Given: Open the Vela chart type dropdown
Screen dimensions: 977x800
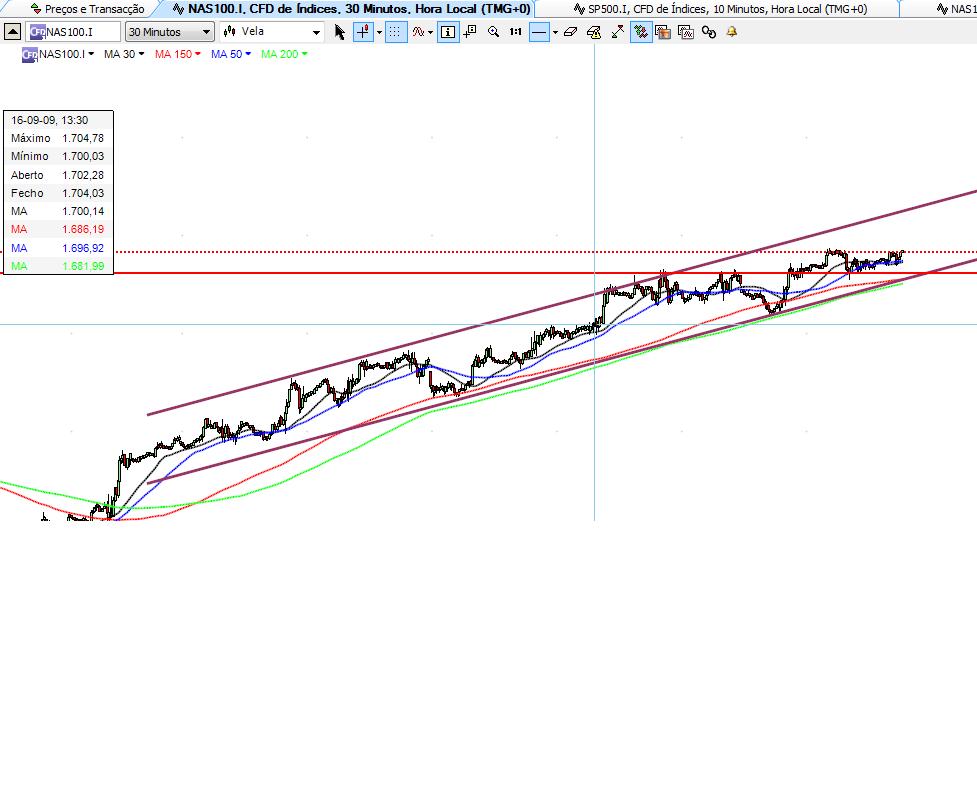Looking at the screenshot, I should point(272,32).
